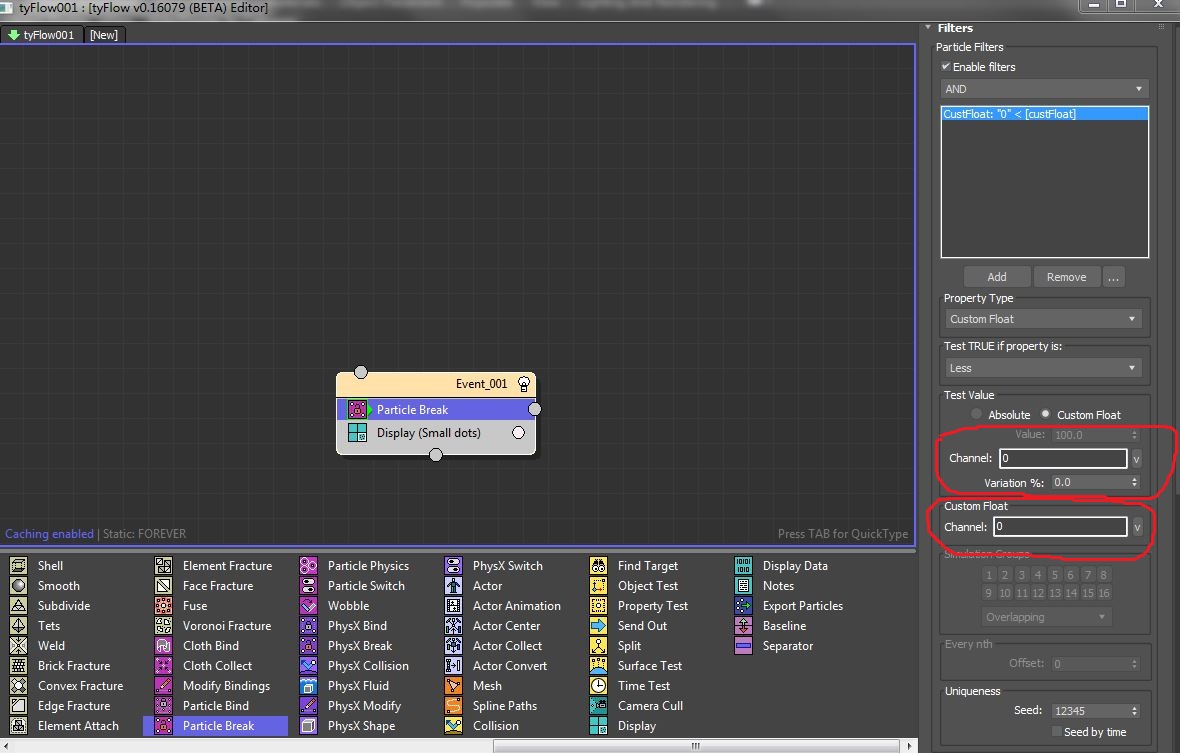Select the Absolute radio button
This screenshot has height=753, width=1180.
coord(977,414)
